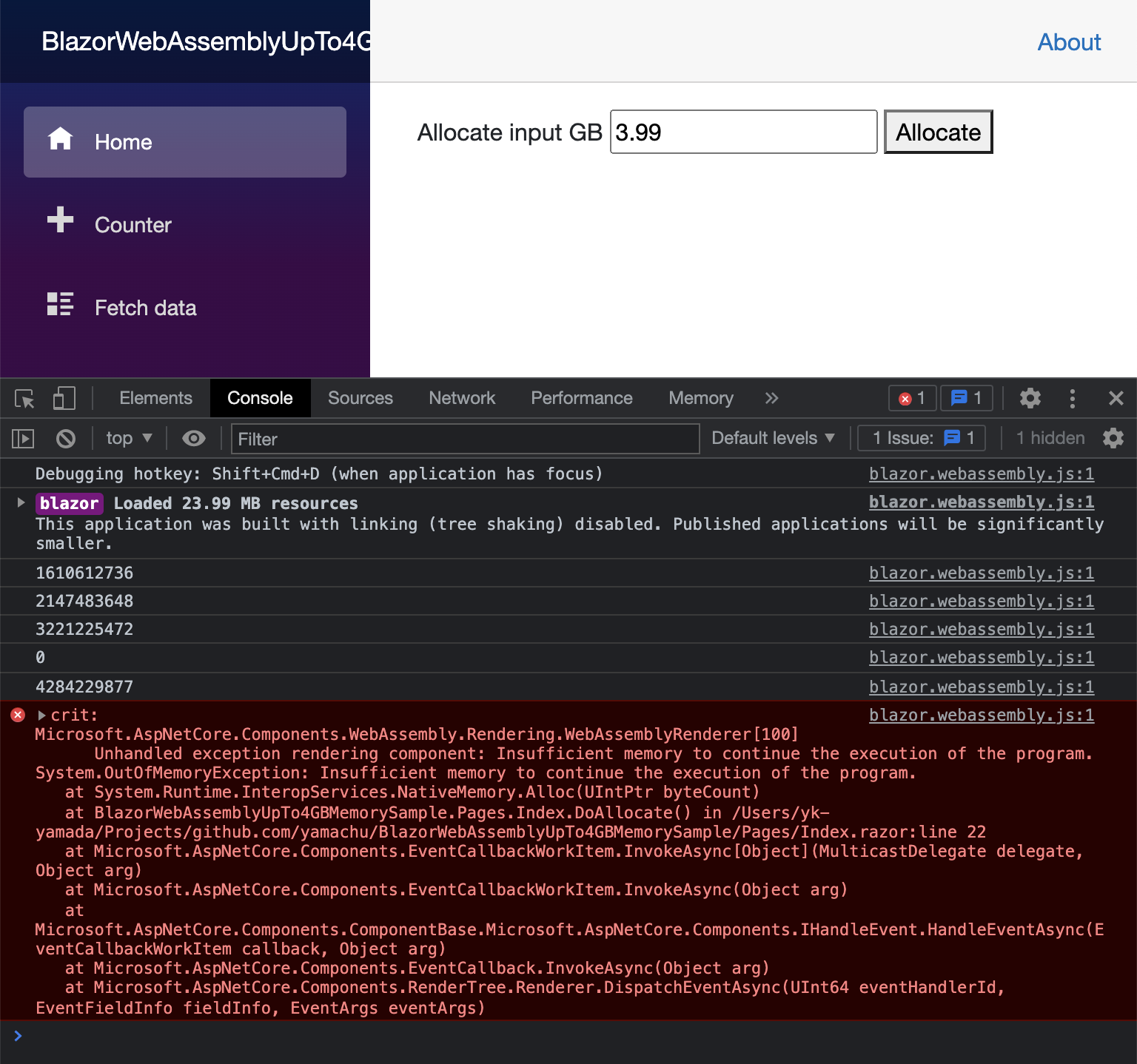Expand the crit error message triangle

point(41,715)
